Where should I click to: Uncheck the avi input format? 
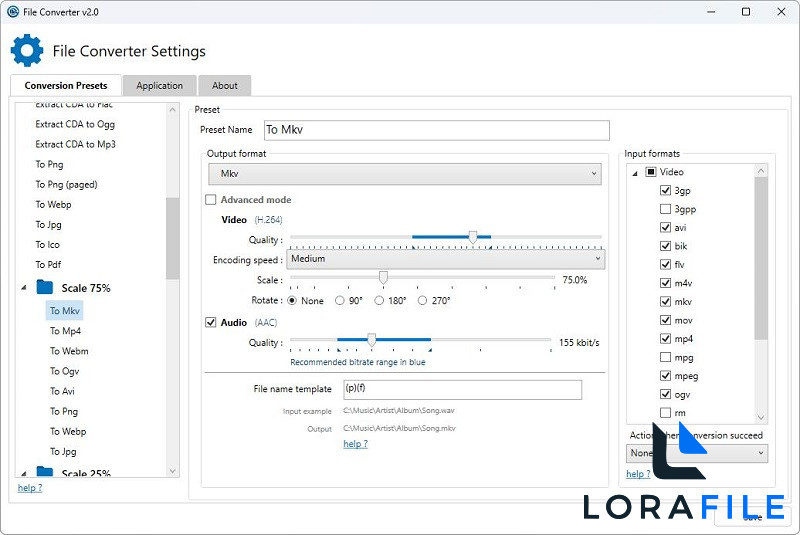click(x=665, y=227)
